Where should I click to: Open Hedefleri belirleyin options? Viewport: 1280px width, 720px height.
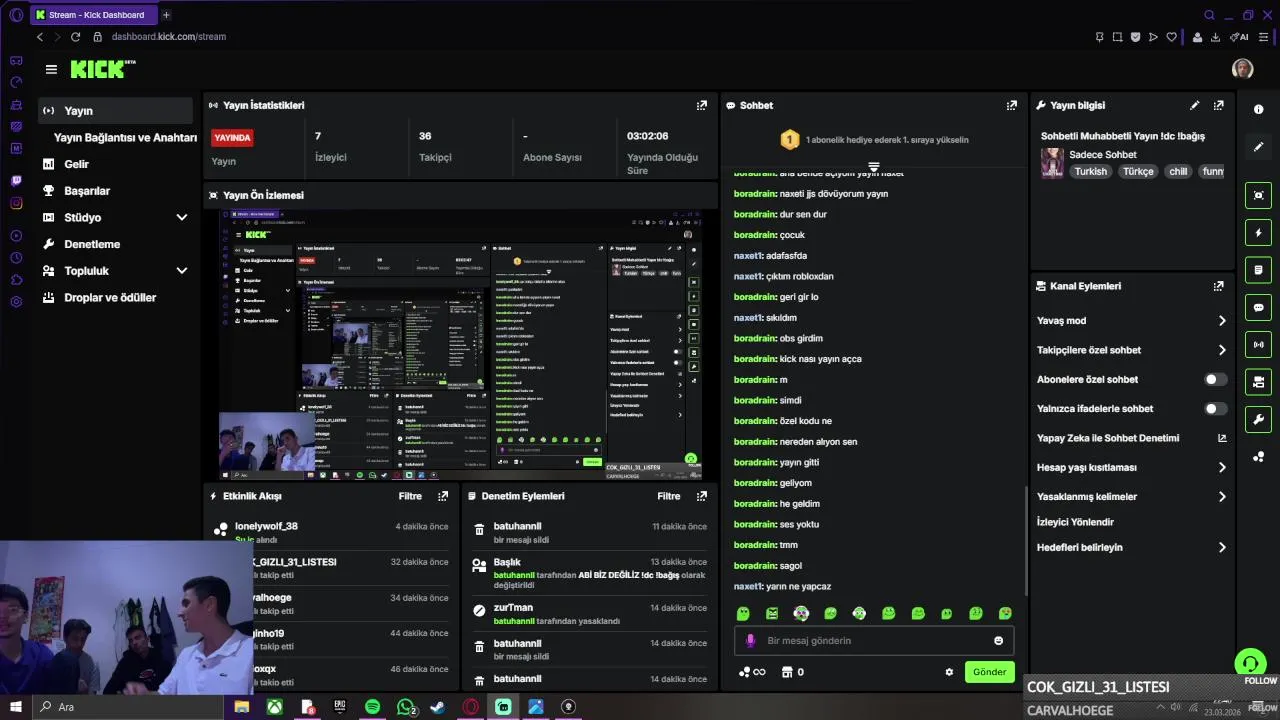pos(1131,548)
